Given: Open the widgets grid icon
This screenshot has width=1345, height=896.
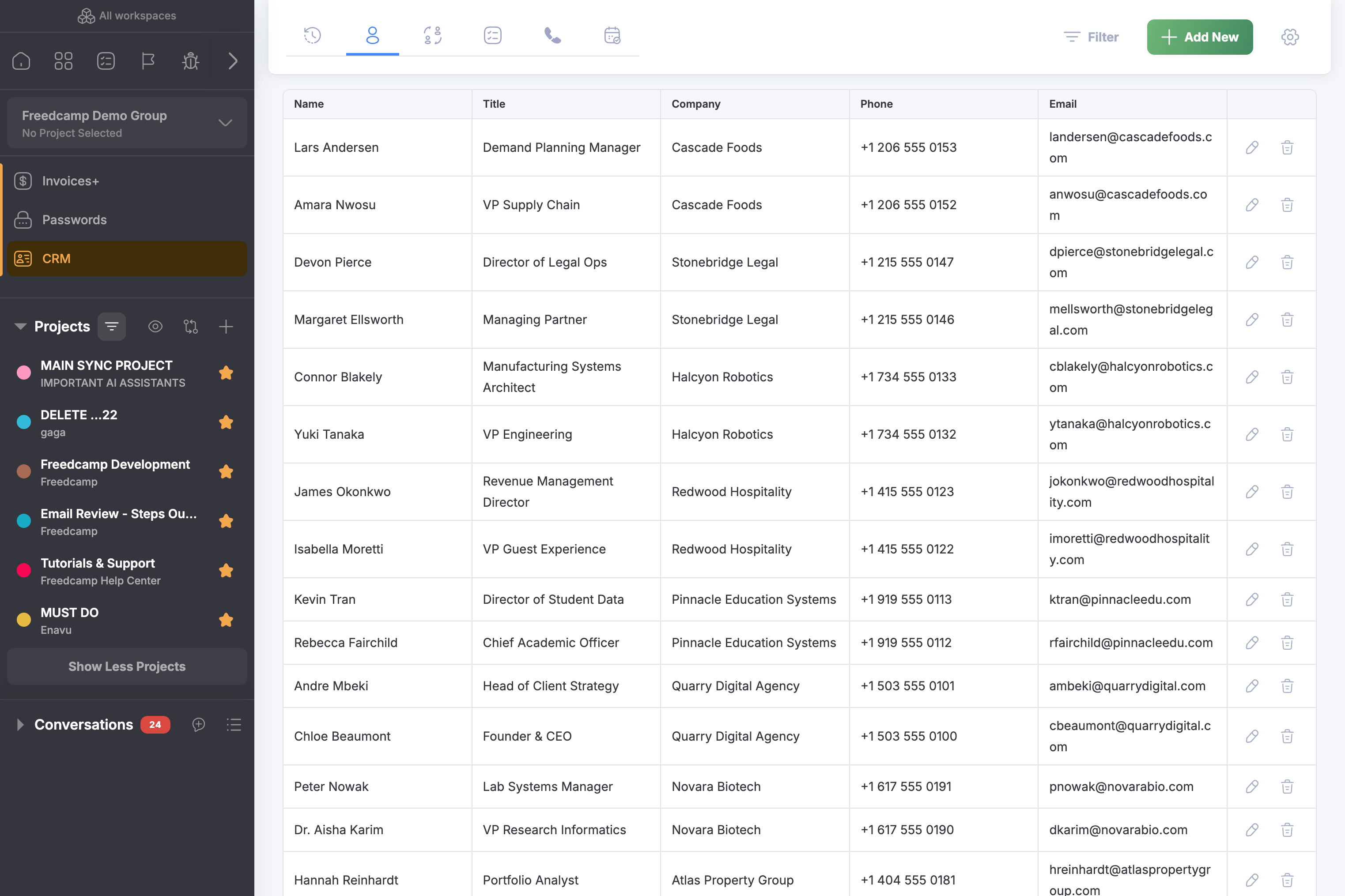Looking at the screenshot, I should (x=64, y=60).
